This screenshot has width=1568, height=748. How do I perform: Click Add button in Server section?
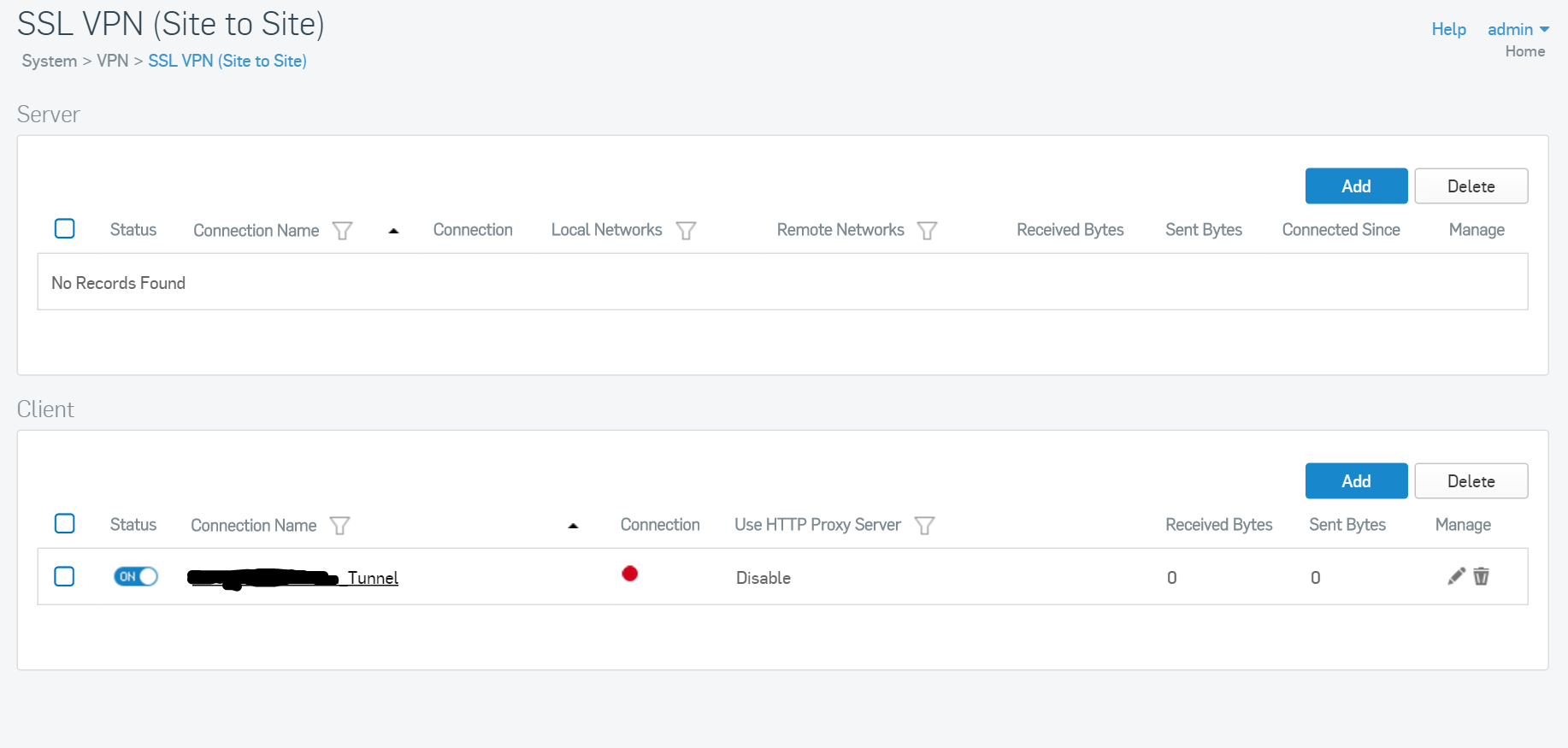1356,186
